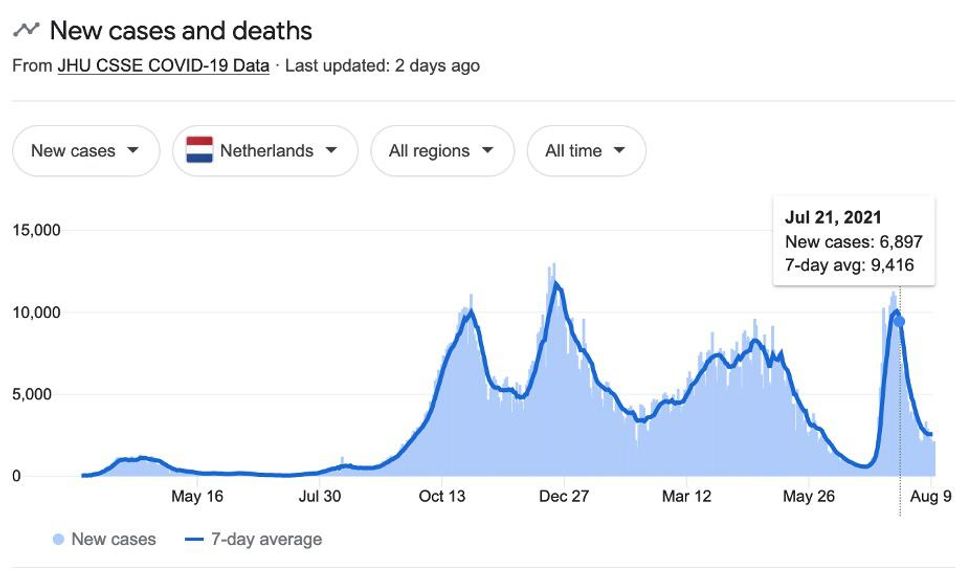Open the Netherlands country dropdown
The height and width of the screenshot is (574, 980).
pyautogui.click(x=265, y=151)
